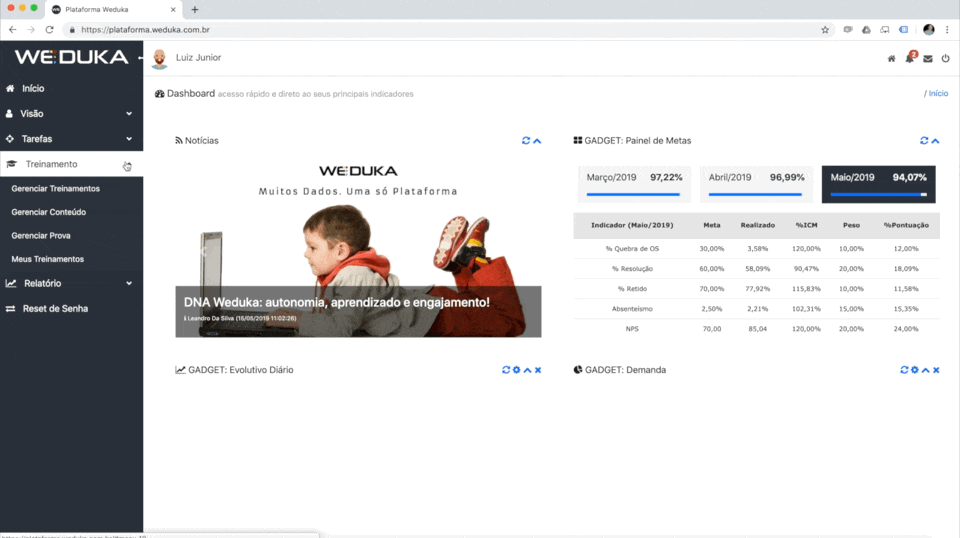Viewport: 960px width, 538px height.
Task: Click the Absenteísmo indicator row
Action: [x=757, y=308]
